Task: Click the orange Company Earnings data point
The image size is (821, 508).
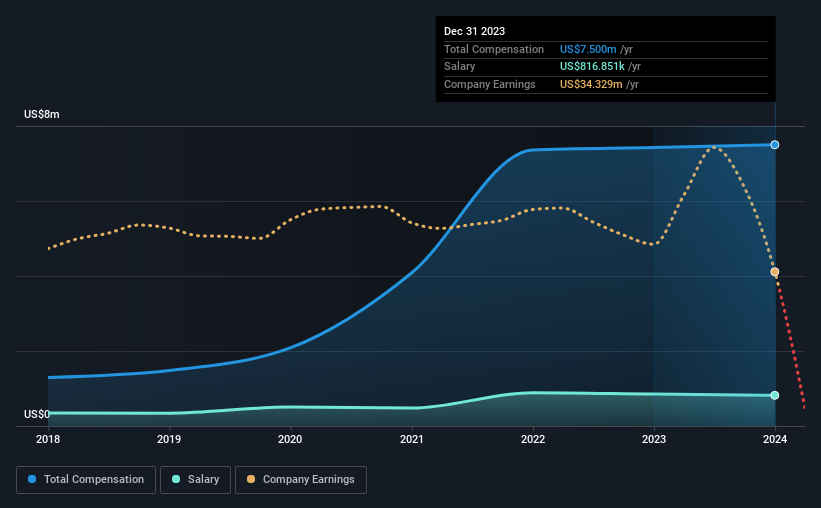Action: click(774, 272)
